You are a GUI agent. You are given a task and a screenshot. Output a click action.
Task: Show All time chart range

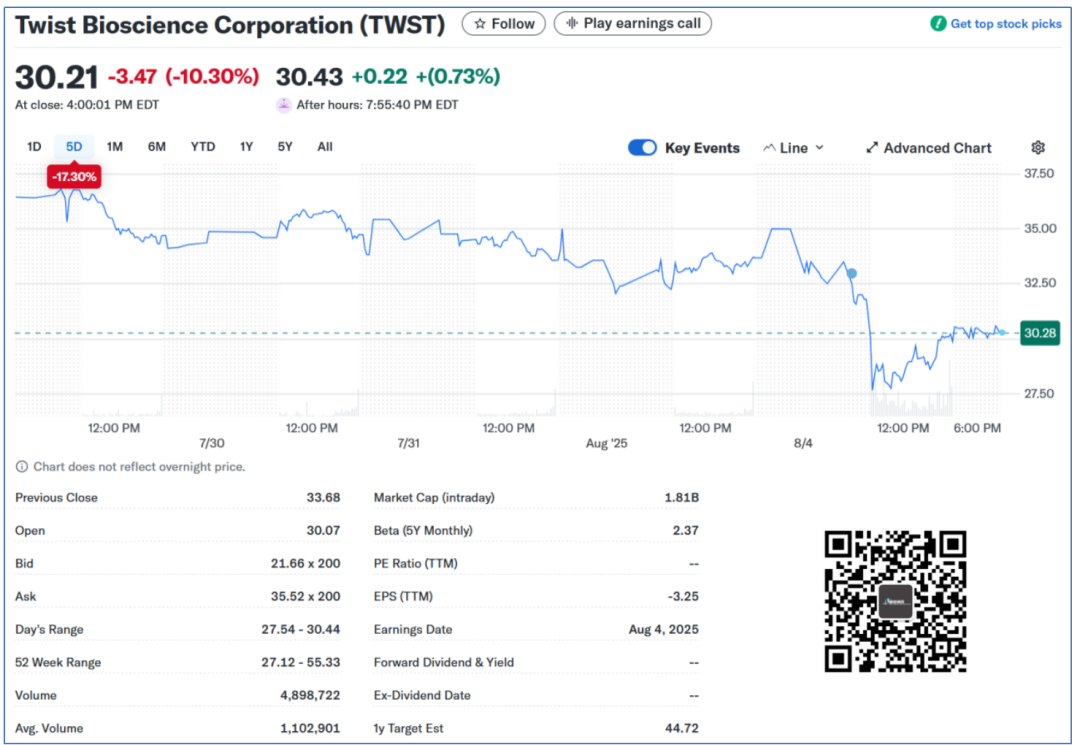[x=325, y=147]
